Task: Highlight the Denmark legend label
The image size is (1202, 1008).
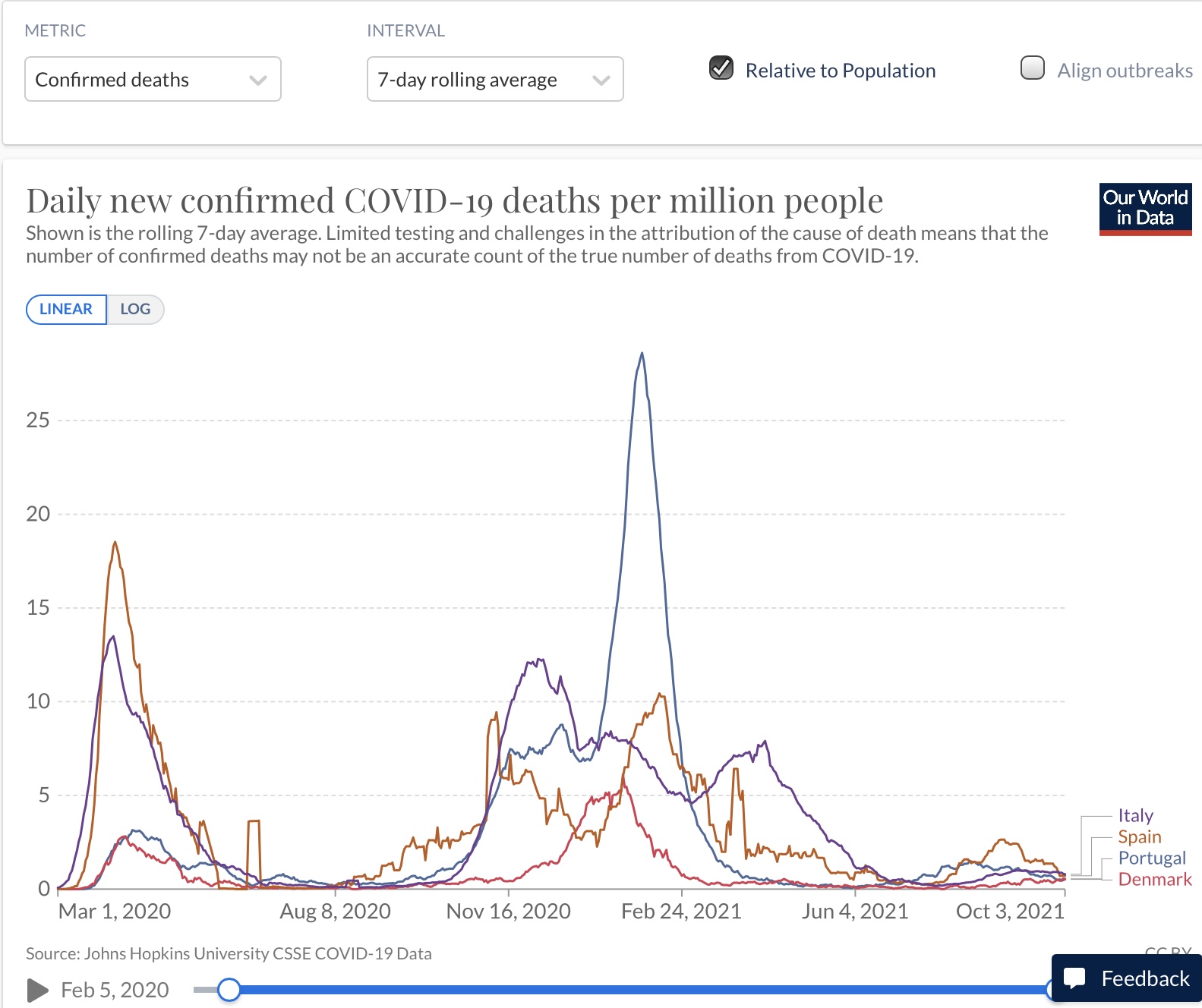Action: (x=1154, y=879)
